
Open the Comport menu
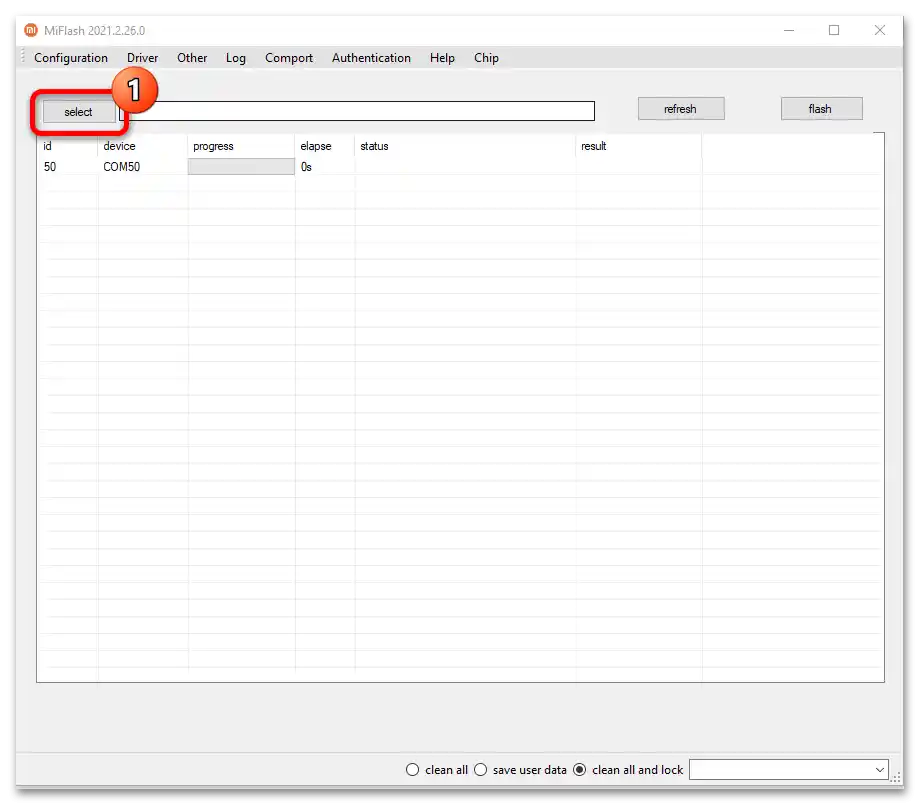tap(289, 58)
